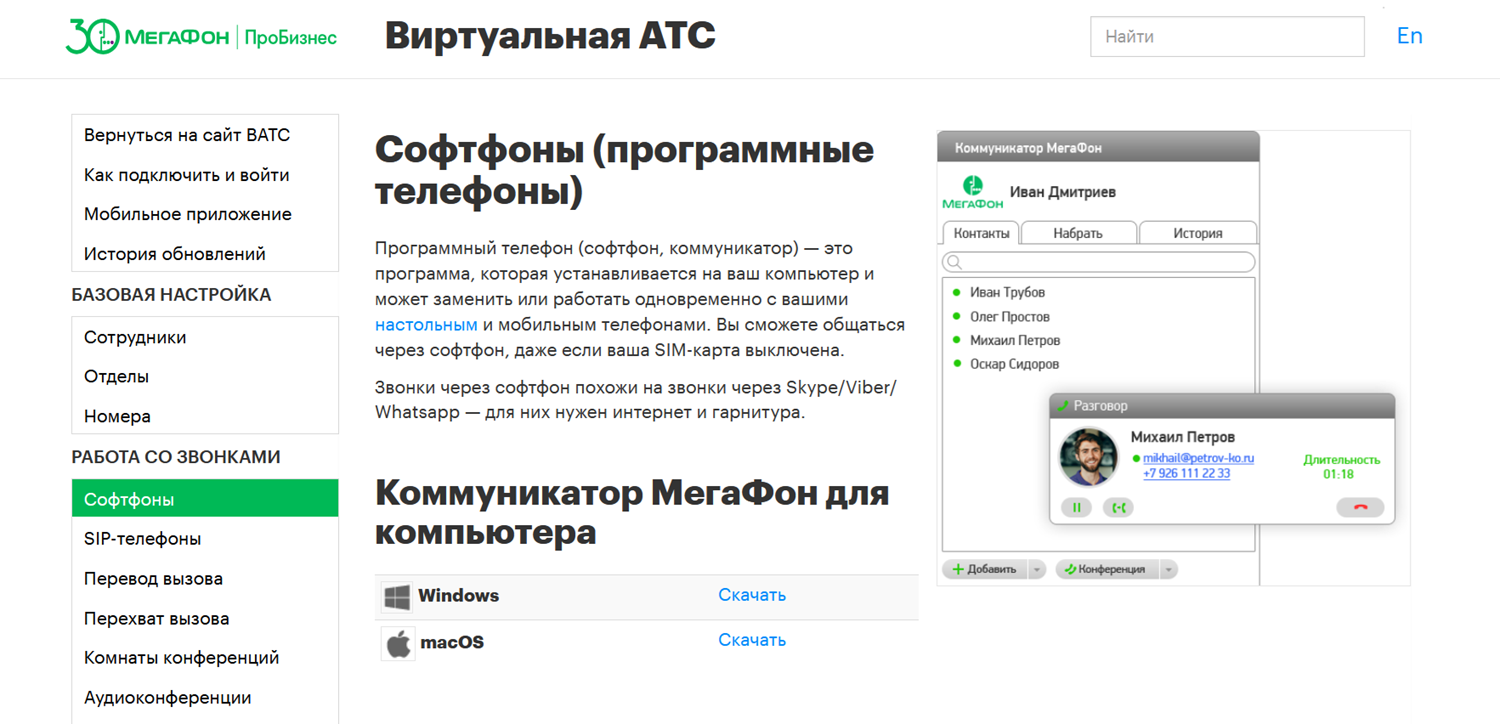Click phone number +7 926 111 22 33
Image resolution: width=1500 pixels, height=724 pixels.
tap(1186, 474)
